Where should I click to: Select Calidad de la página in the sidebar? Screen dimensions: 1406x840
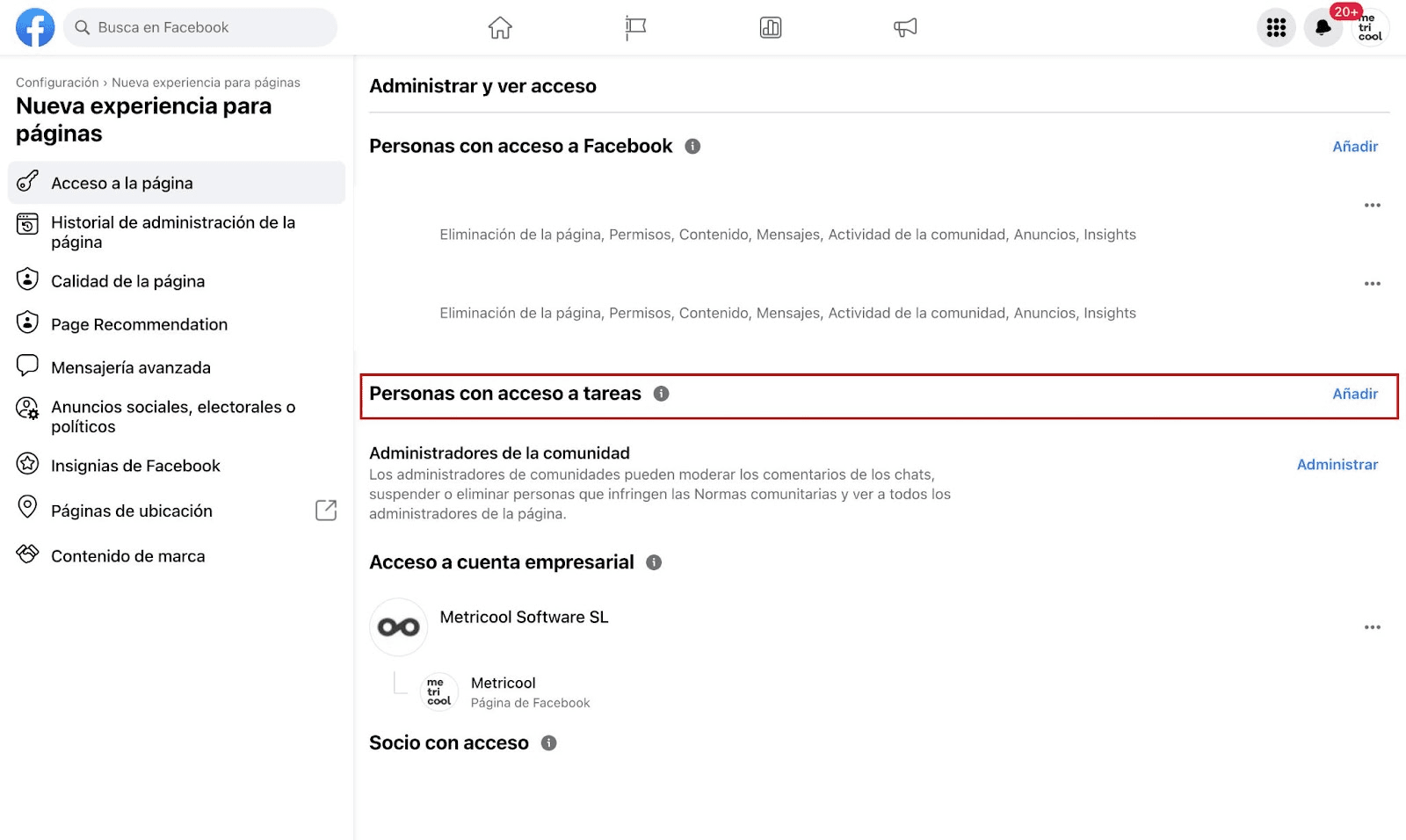click(128, 281)
